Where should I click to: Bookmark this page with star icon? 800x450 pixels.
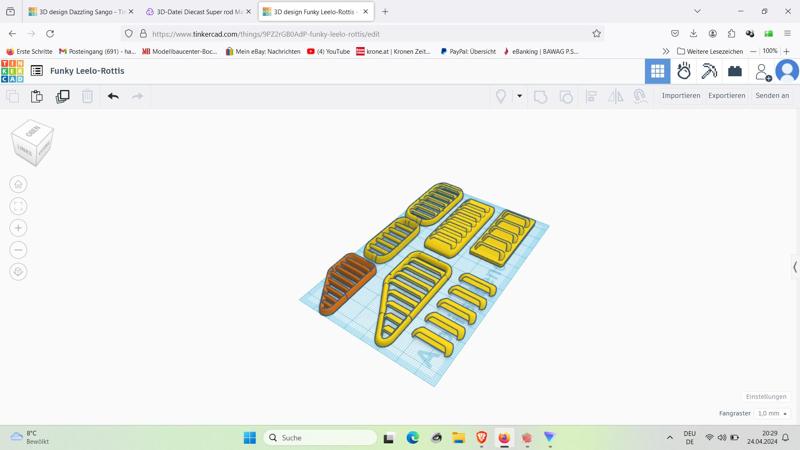click(596, 34)
